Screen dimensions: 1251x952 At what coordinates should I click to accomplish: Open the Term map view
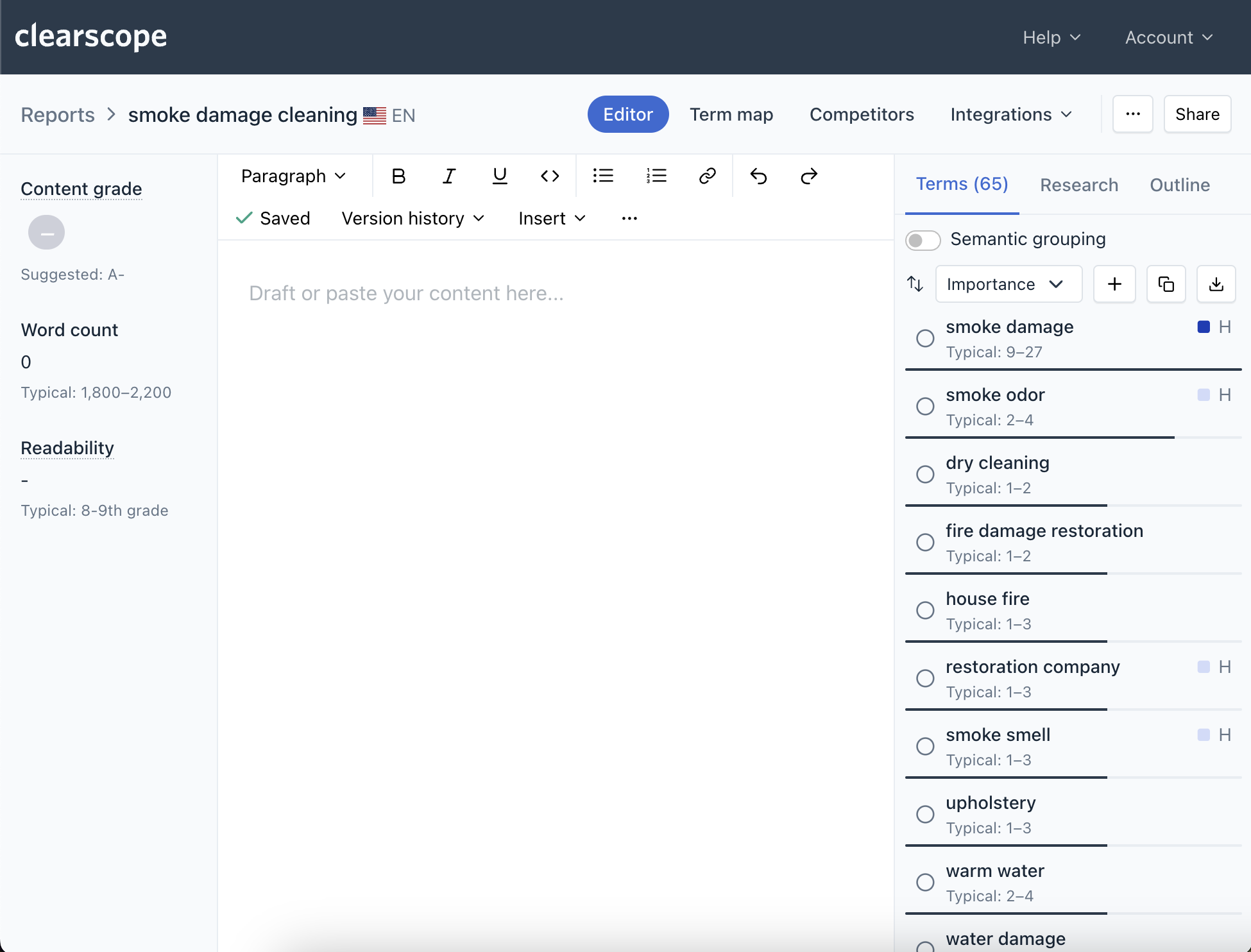point(731,114)
